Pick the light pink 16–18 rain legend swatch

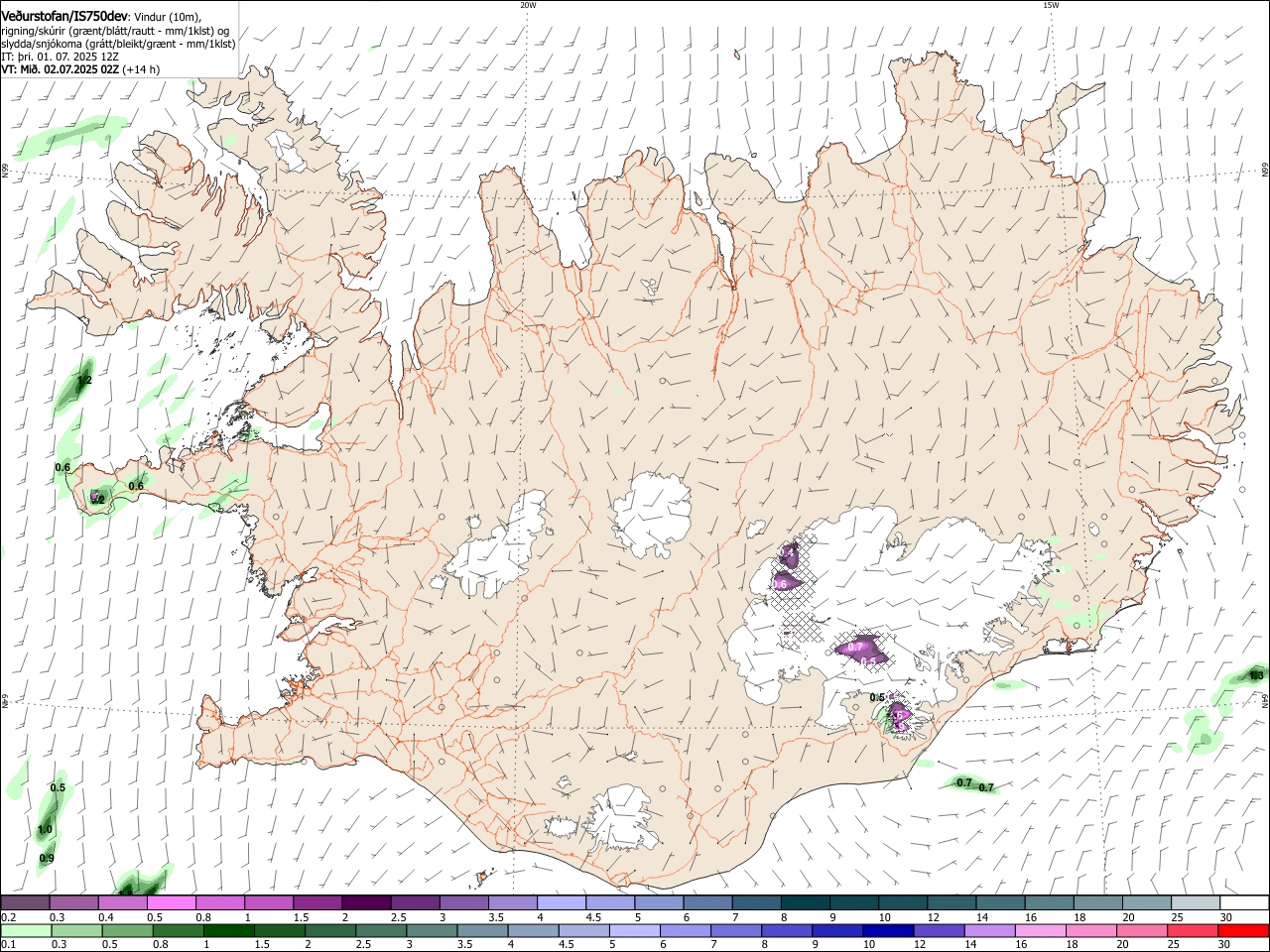1041,930
